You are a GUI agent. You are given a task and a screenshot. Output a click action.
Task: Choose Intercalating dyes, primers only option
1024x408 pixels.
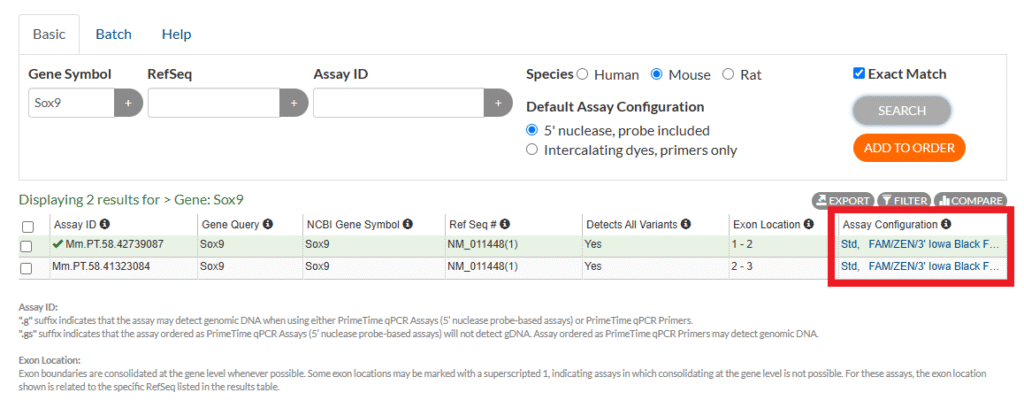[532, 150]
